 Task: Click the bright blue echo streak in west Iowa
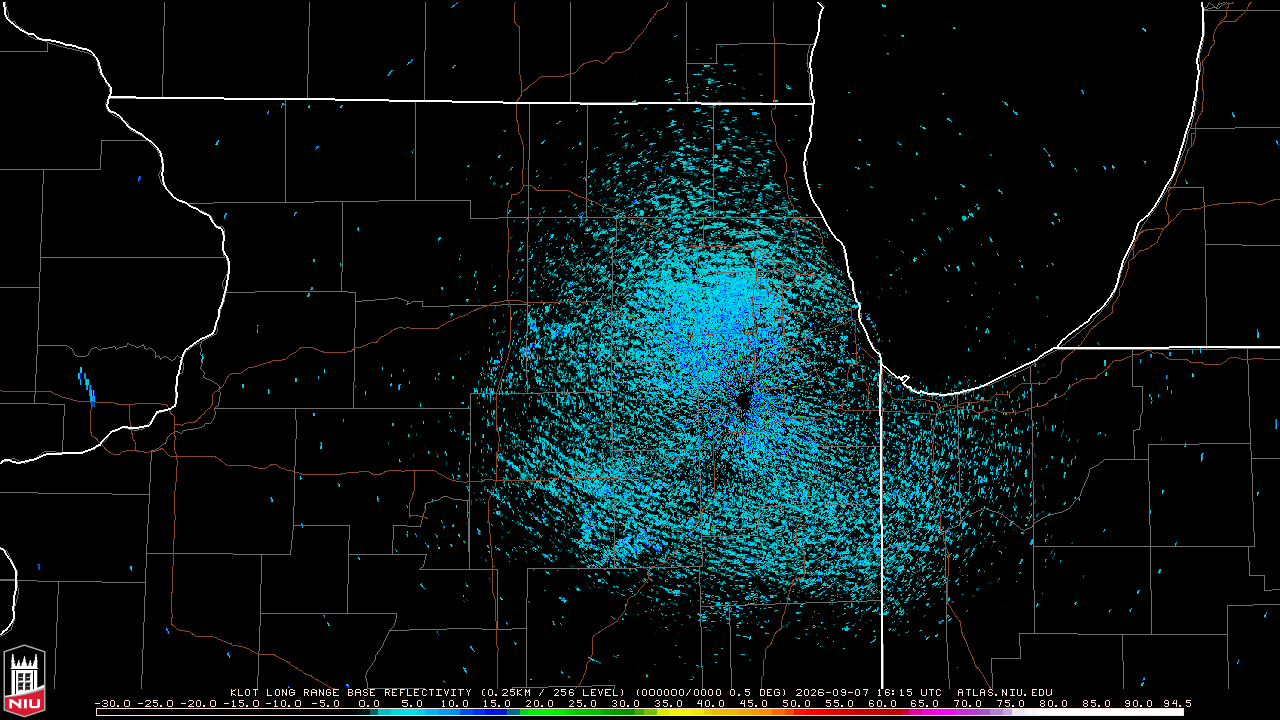coord(87,386)
